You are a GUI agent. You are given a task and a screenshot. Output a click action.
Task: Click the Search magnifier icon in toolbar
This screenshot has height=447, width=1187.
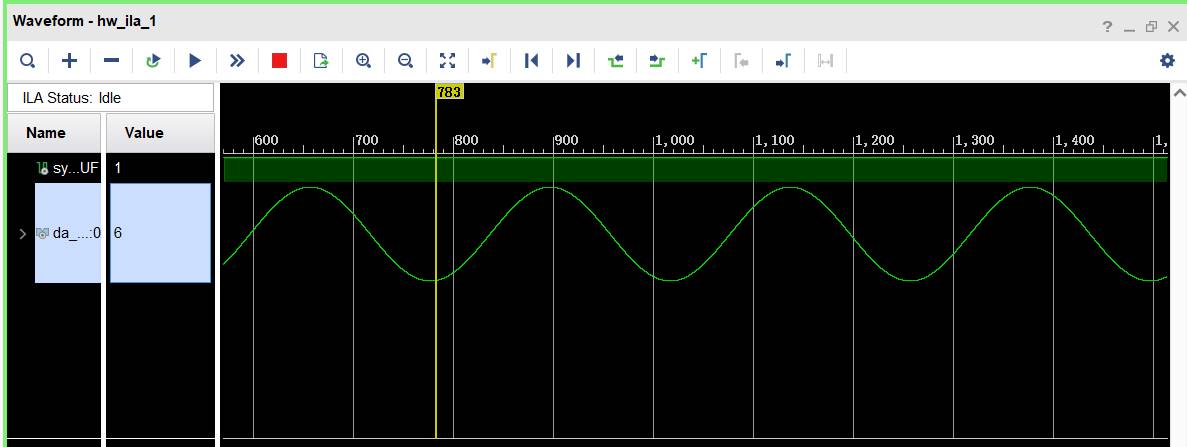(27, 61)
